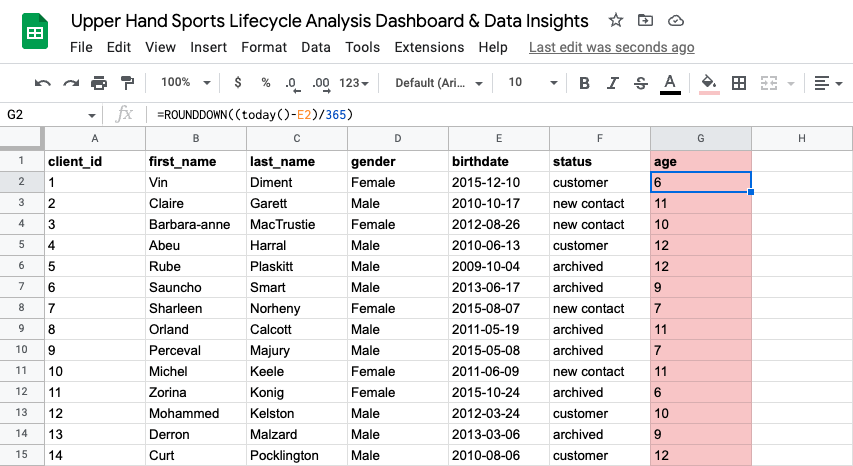This screenshot has height=466, width=853.
Task: Open the font size dropdown
Action: point(533,83)
